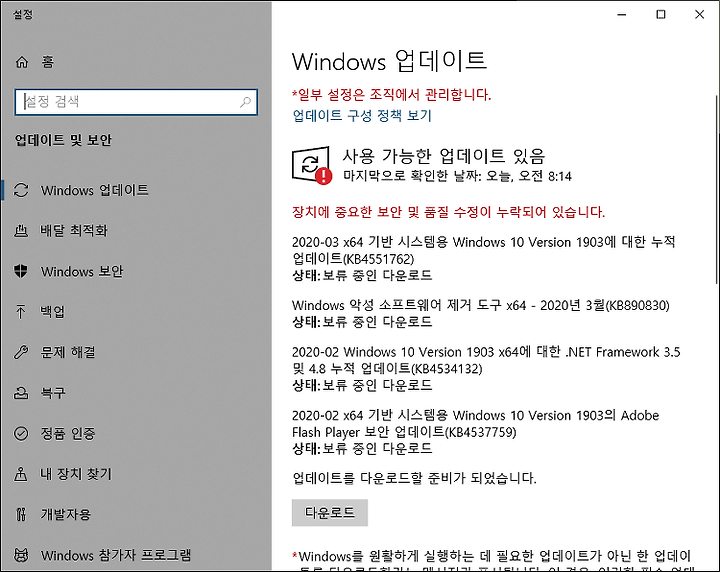
Task: Click the vertical scrollbar in update pane
Action: 717,189
